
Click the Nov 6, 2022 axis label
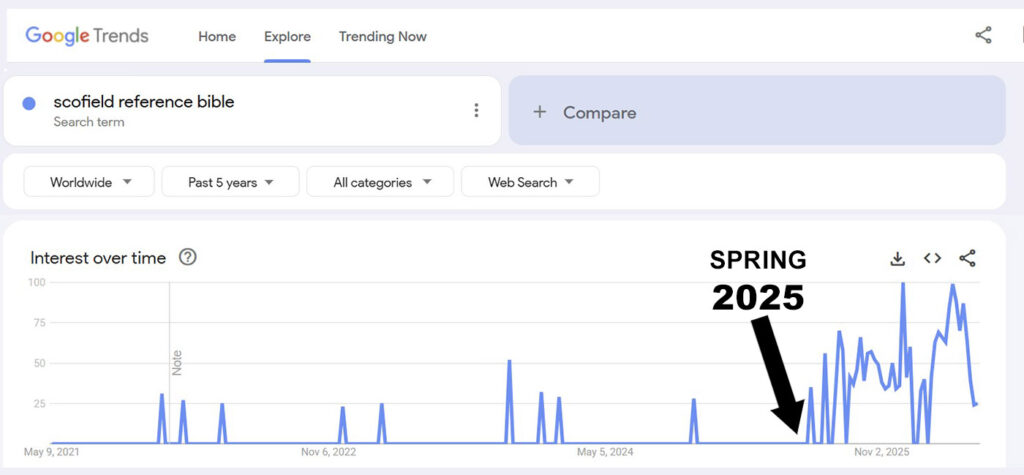tap(328, 452)
